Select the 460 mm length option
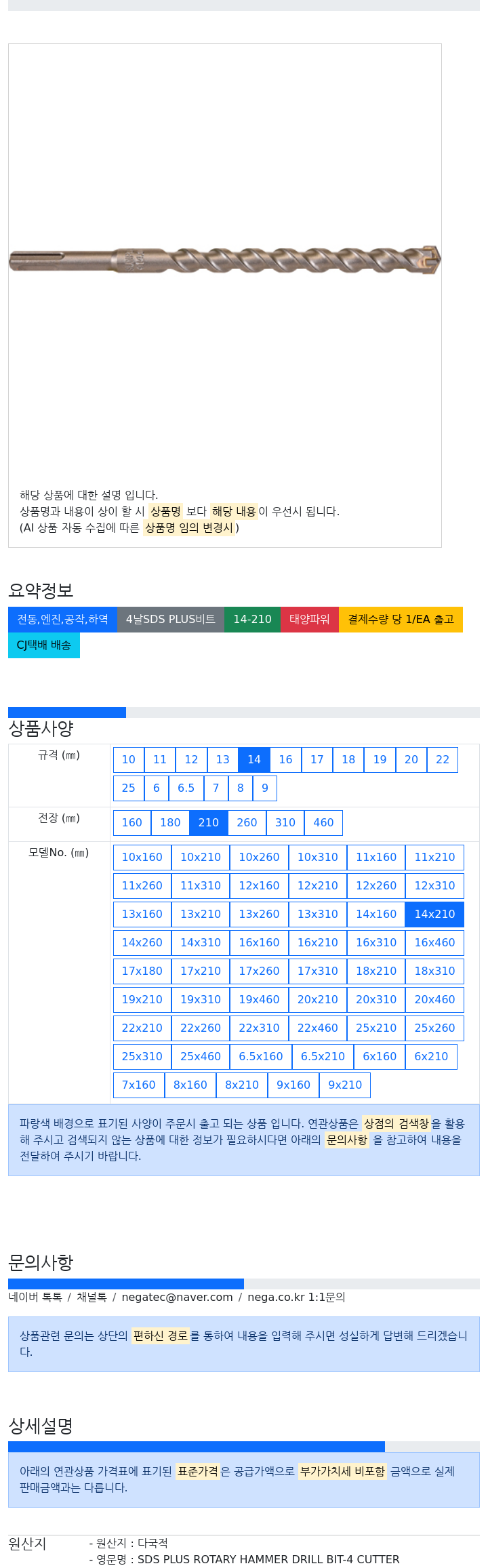 (323, 823)
